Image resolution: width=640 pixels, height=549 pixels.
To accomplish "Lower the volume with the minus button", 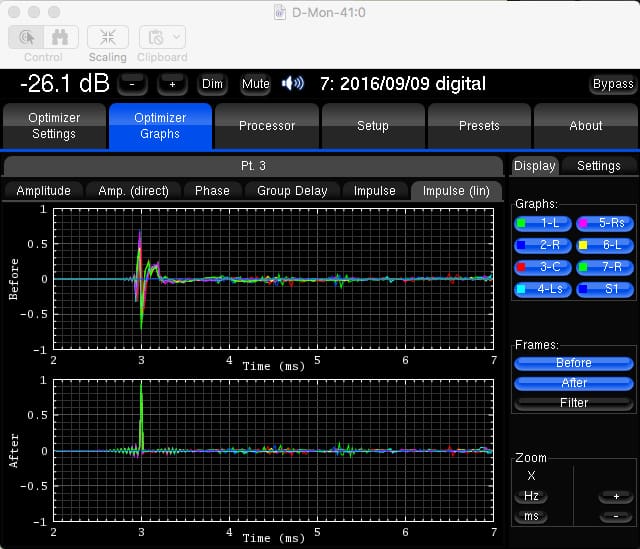I will (x=132, y=84).
